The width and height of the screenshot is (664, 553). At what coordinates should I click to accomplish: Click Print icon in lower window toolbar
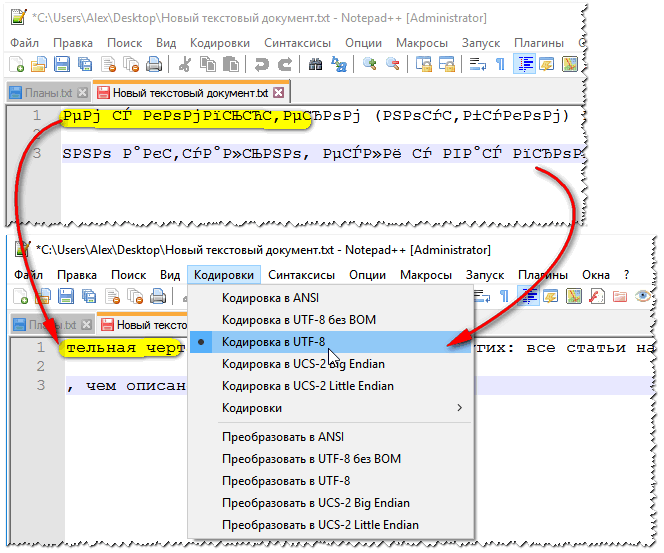coord(158,296)
